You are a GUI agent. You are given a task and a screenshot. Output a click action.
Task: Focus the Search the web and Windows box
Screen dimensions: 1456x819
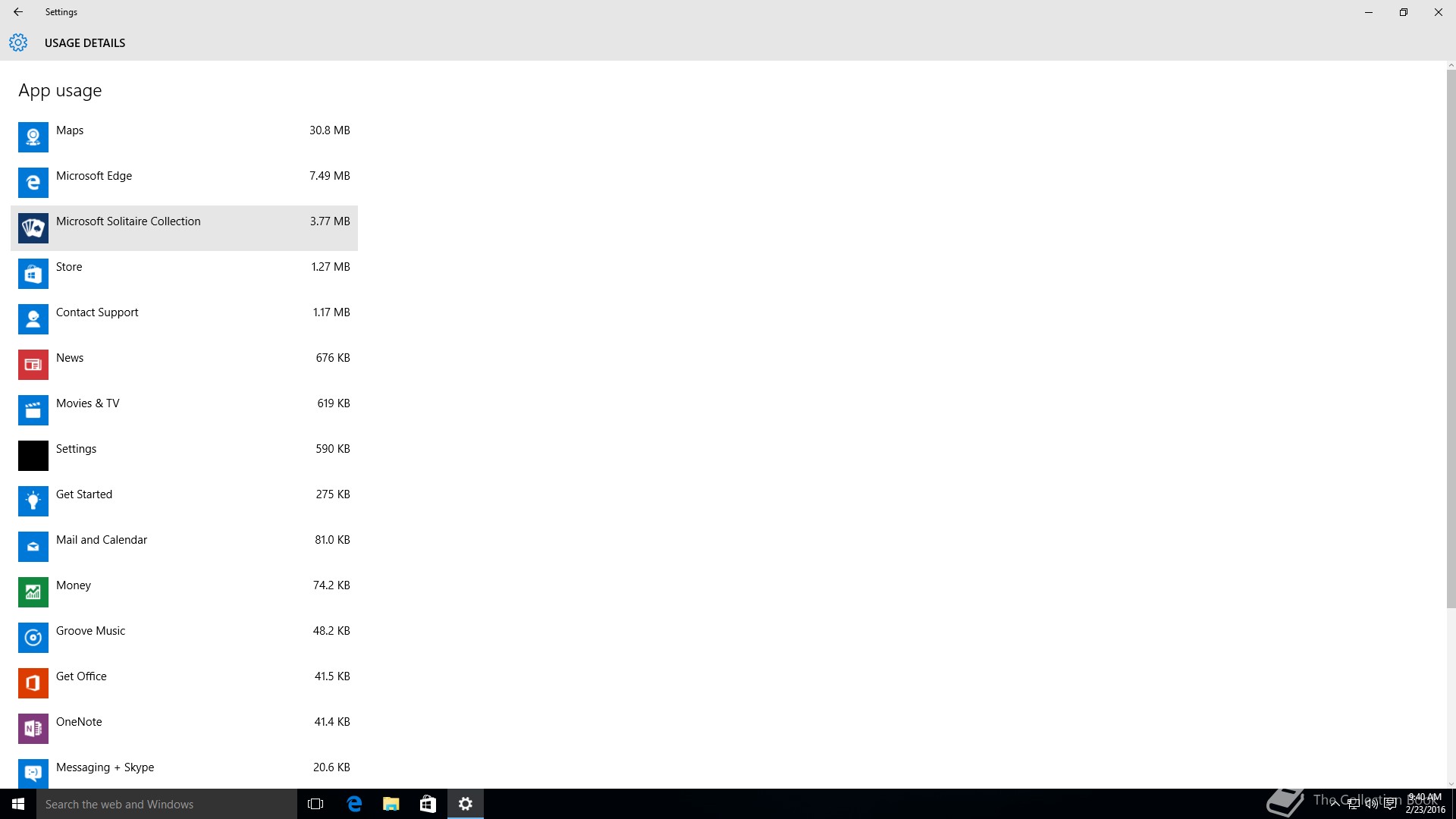[x=167, y=804]
